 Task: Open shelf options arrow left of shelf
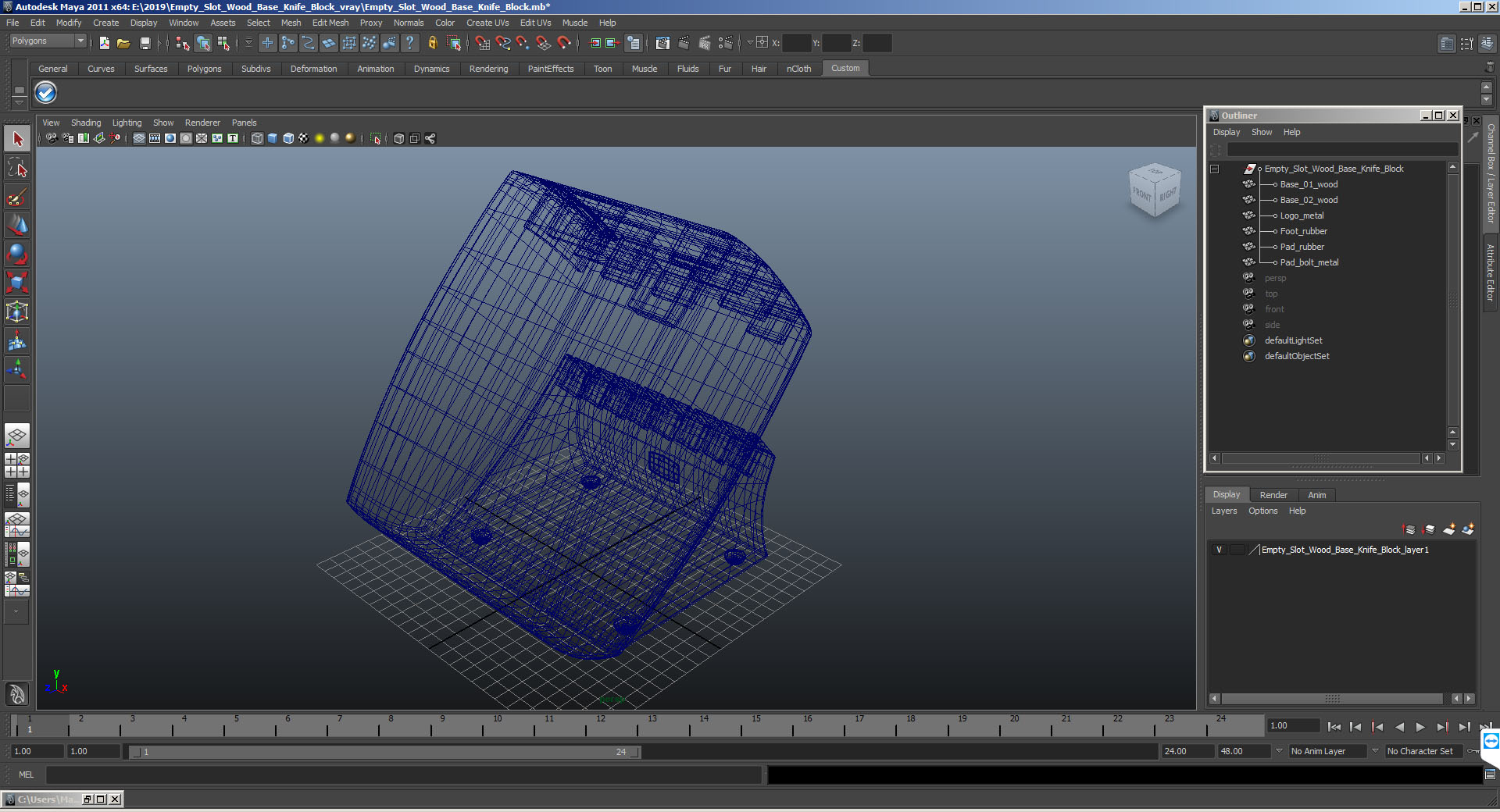pyautogui.click(x=20, y=102)
